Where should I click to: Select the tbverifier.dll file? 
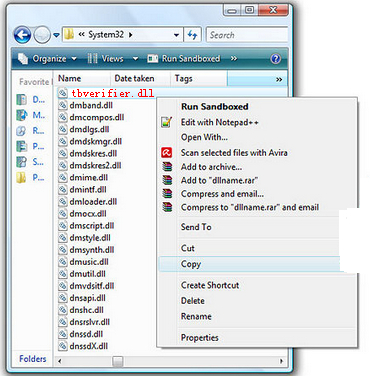click(106, 93)
